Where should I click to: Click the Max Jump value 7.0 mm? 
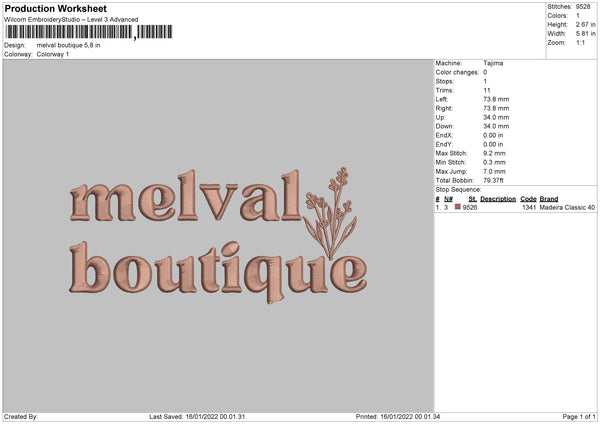point(494,172)
